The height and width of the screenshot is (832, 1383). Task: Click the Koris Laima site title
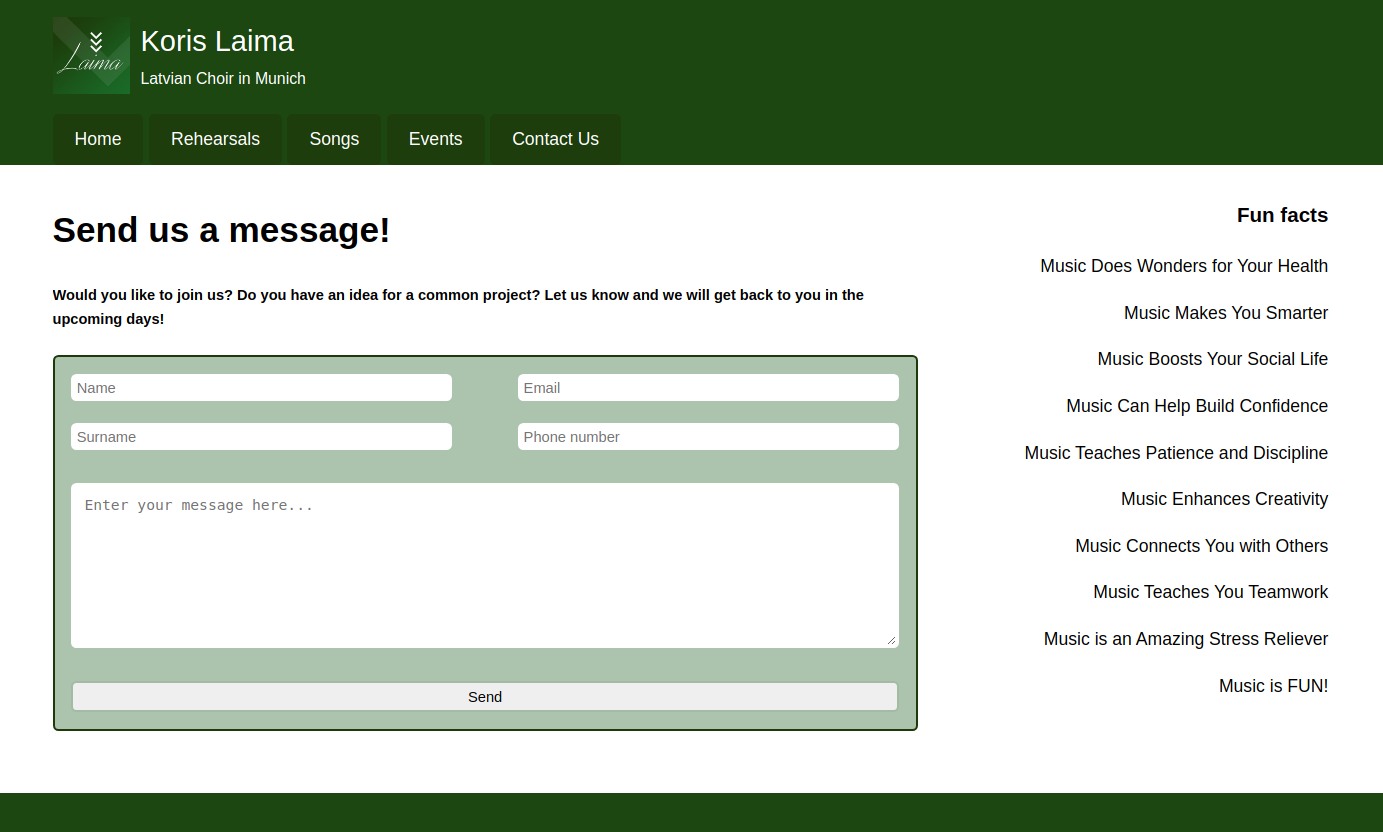pos(217,41)
